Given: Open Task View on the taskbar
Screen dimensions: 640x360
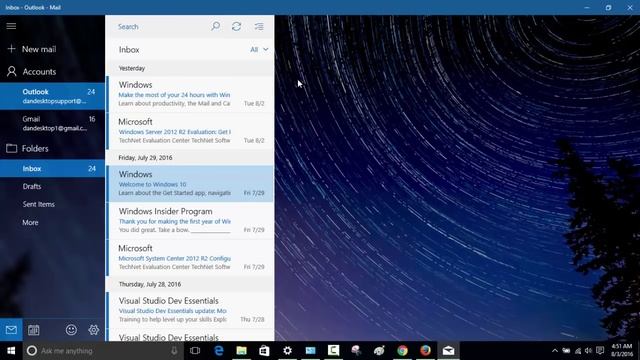Looking at the screenshot, I should click(x=195, y=351).
